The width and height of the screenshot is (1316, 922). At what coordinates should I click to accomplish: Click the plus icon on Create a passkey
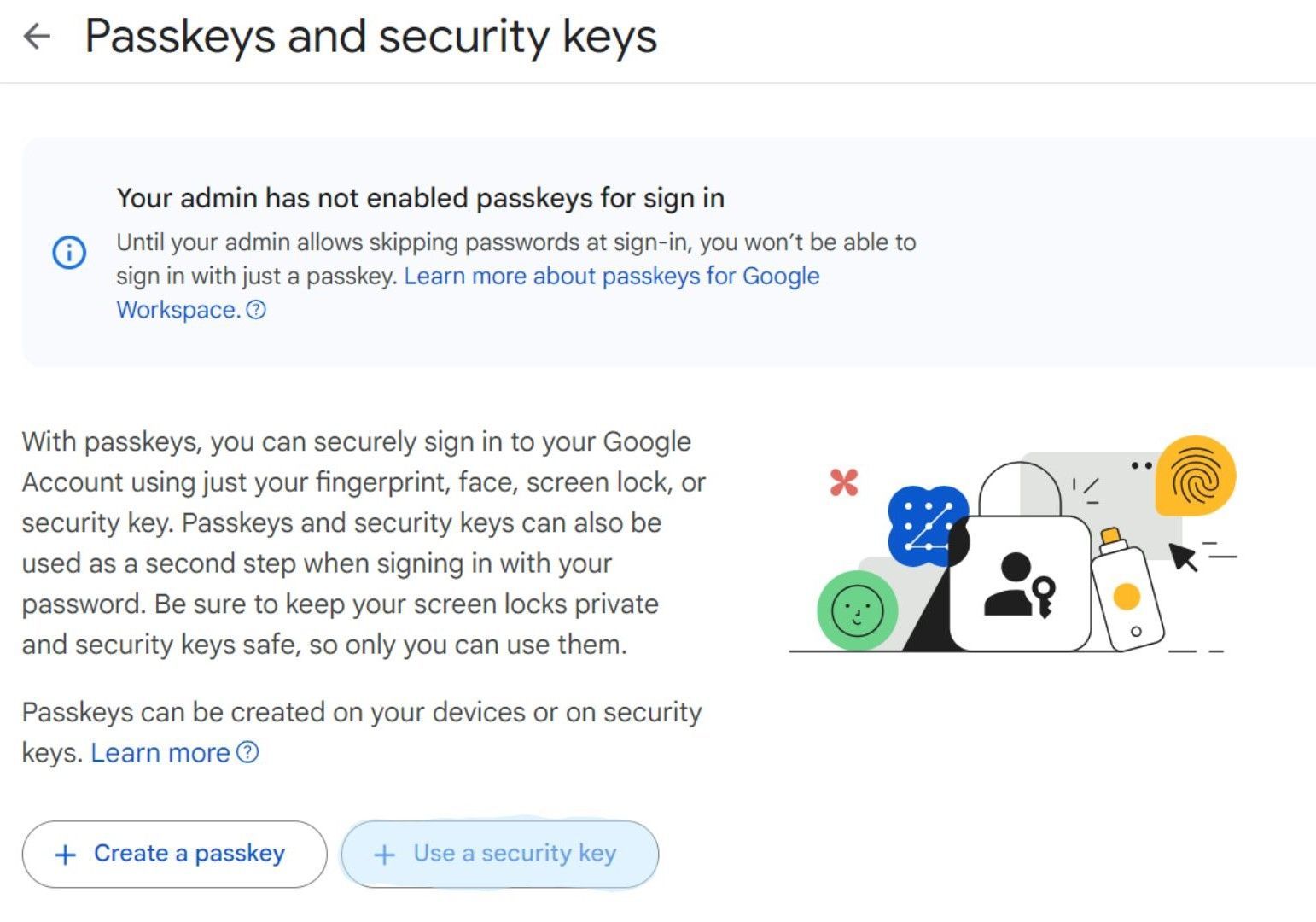pos(66,855)
